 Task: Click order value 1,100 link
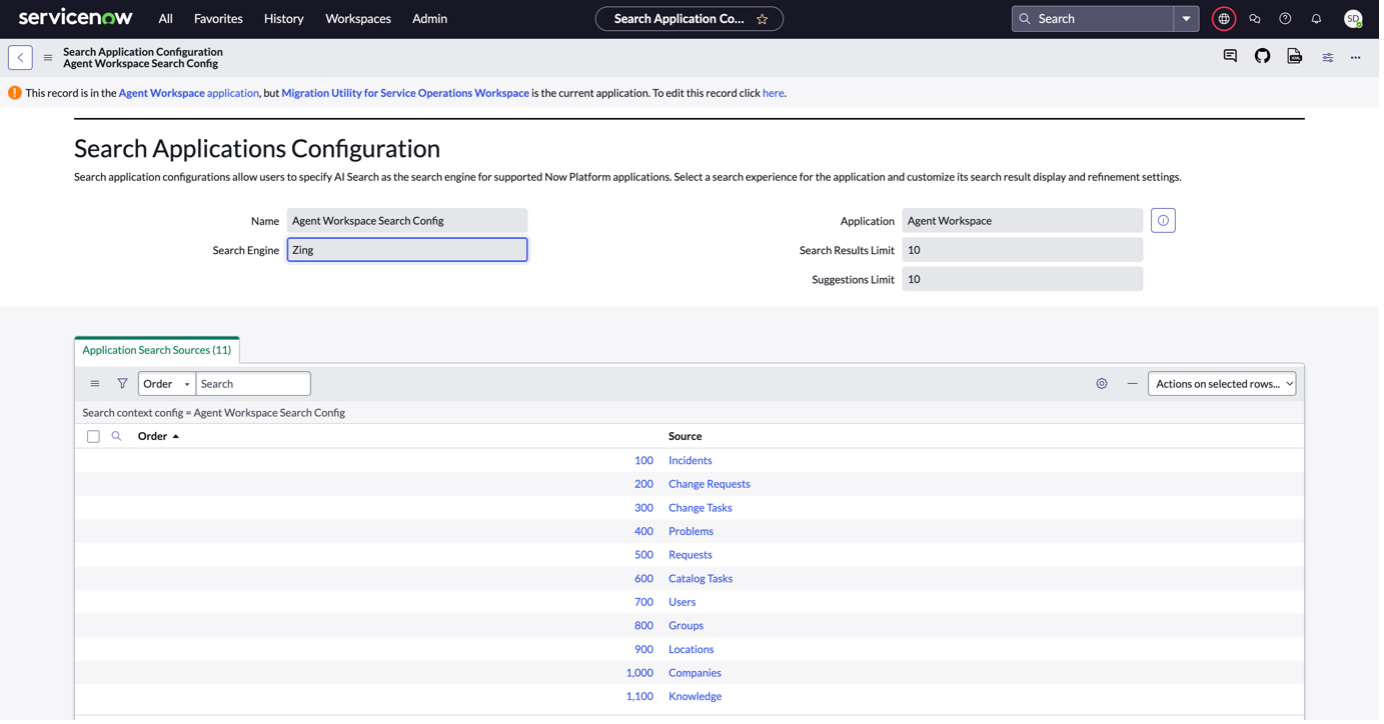click(642, 699)
